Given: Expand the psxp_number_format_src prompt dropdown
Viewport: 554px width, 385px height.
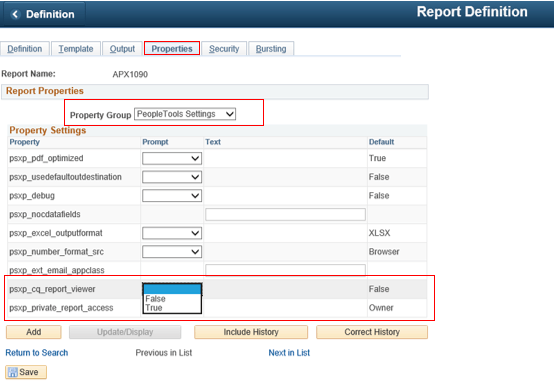Looking at the screenshot, I should click(x=172, y=252).
